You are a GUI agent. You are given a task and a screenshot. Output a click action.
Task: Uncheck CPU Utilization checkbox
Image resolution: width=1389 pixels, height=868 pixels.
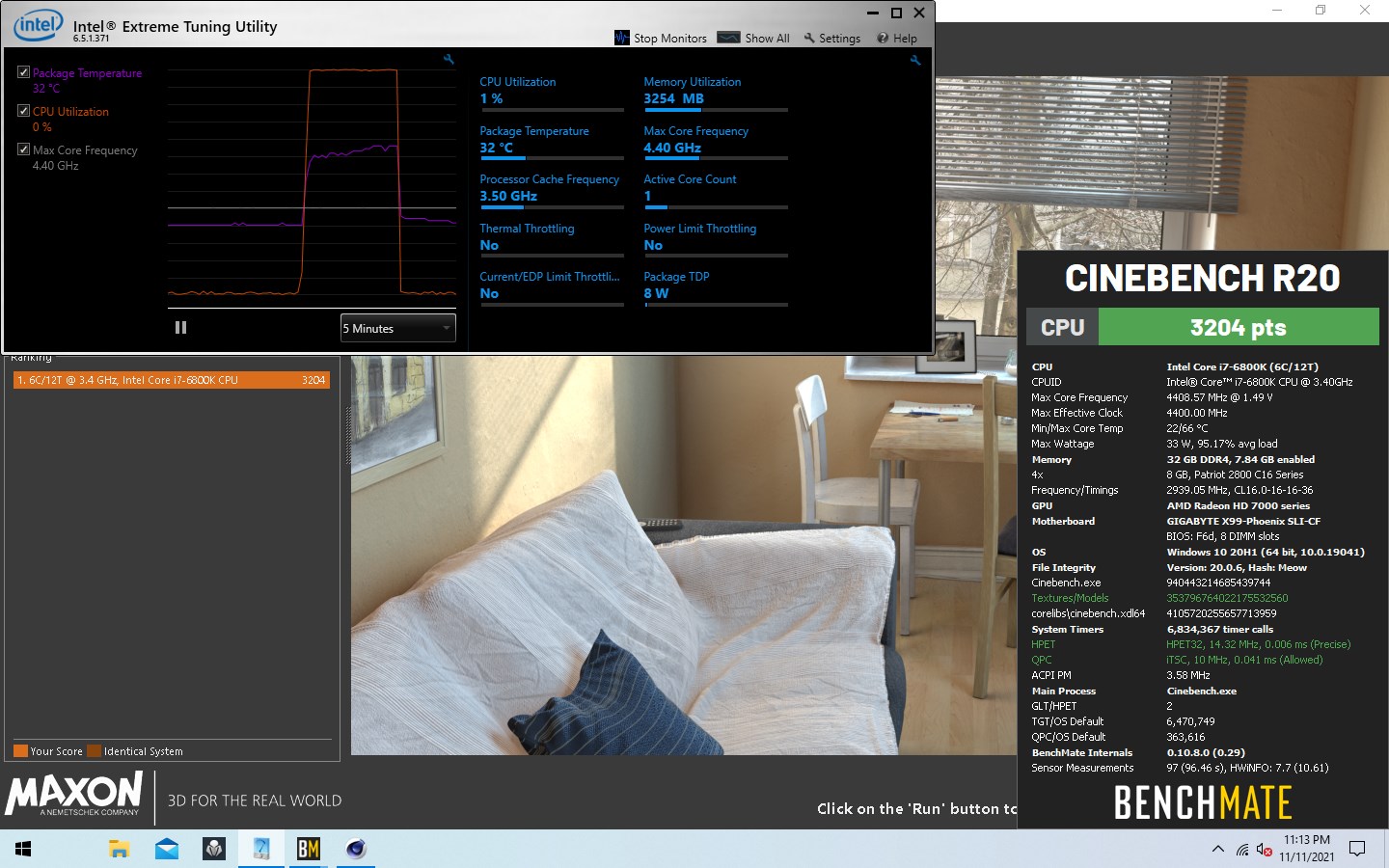[x=23, y=111]
